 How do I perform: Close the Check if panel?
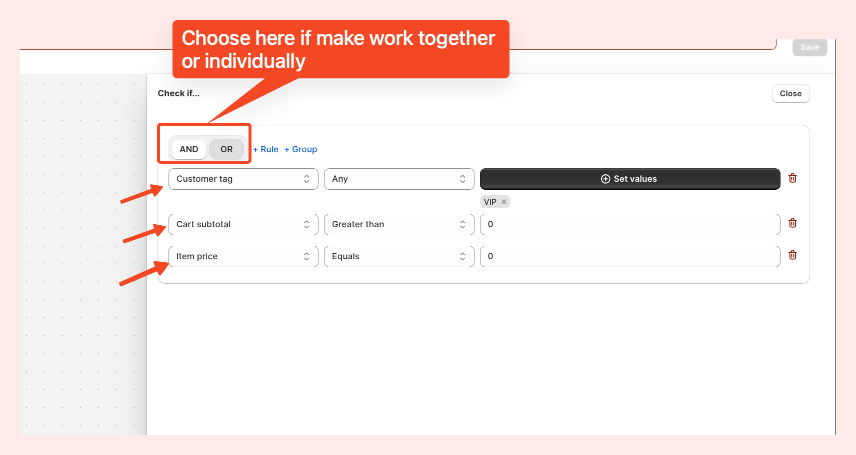coord(790,94)
